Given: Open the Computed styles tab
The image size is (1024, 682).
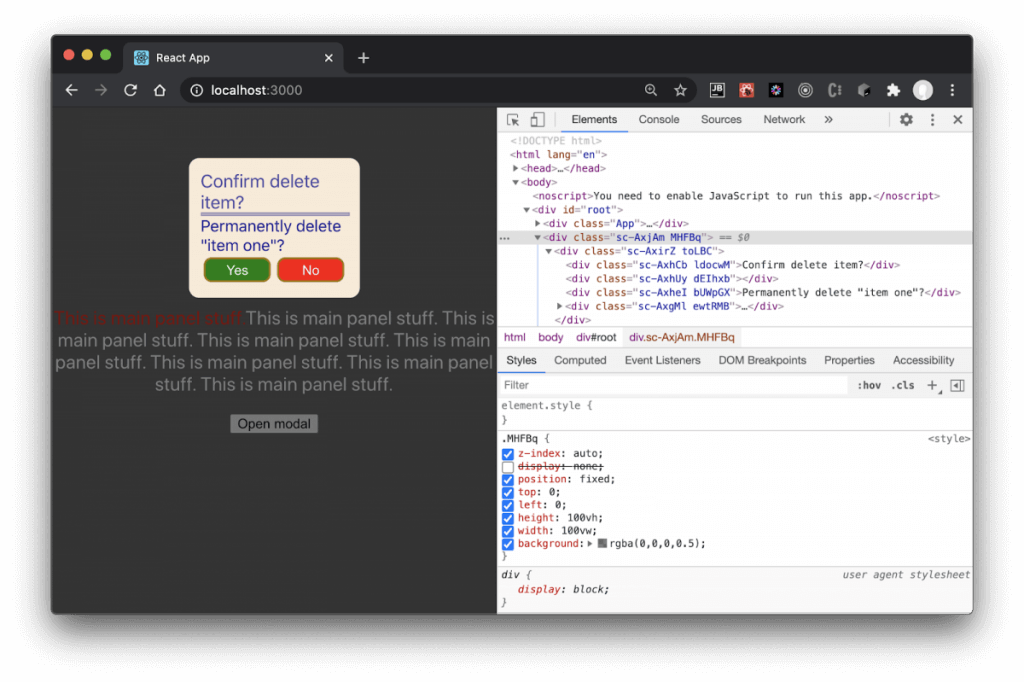Looking at the screenshot, I should point(580,360).
